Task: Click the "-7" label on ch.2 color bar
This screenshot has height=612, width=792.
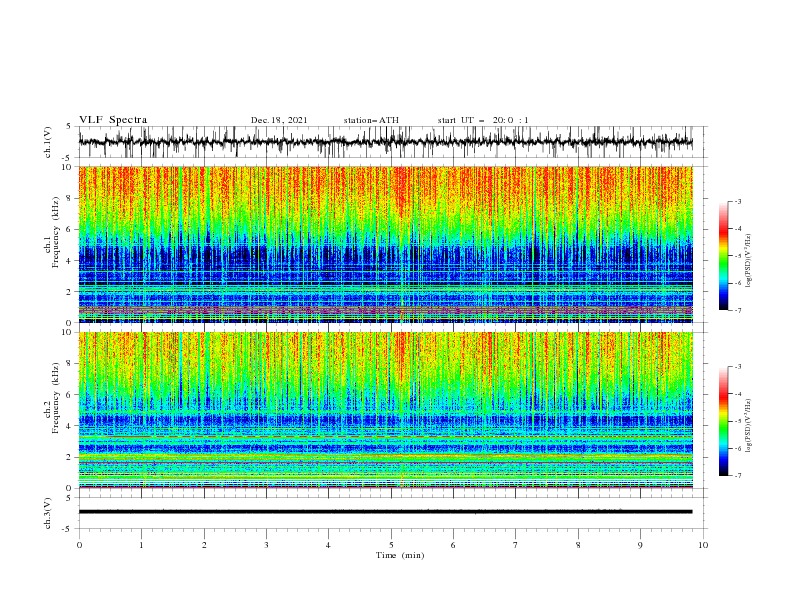Action: 737,476
